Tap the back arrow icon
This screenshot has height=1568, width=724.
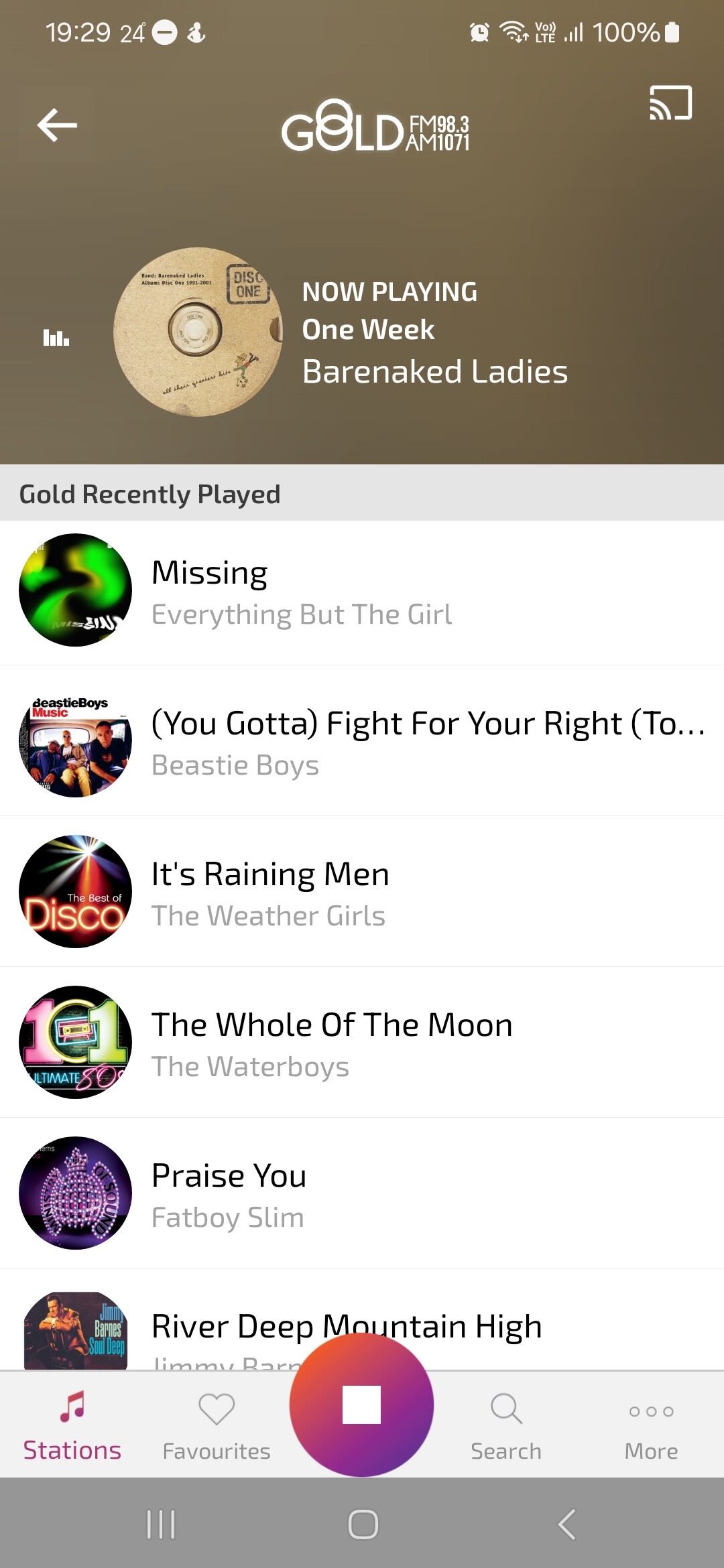(x=57, y=125)
